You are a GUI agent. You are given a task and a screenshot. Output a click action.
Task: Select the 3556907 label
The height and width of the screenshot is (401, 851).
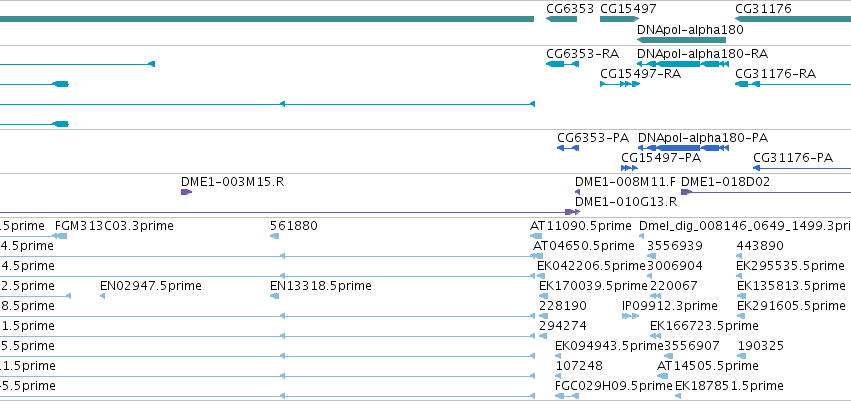[x=692, y=346]
